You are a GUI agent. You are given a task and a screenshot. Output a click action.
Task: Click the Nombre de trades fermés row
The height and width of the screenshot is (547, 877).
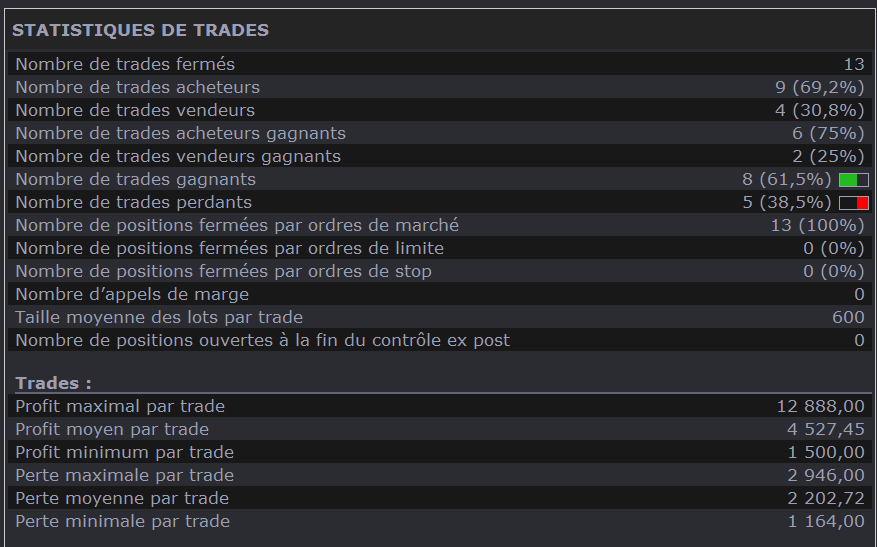click(125, 65)
